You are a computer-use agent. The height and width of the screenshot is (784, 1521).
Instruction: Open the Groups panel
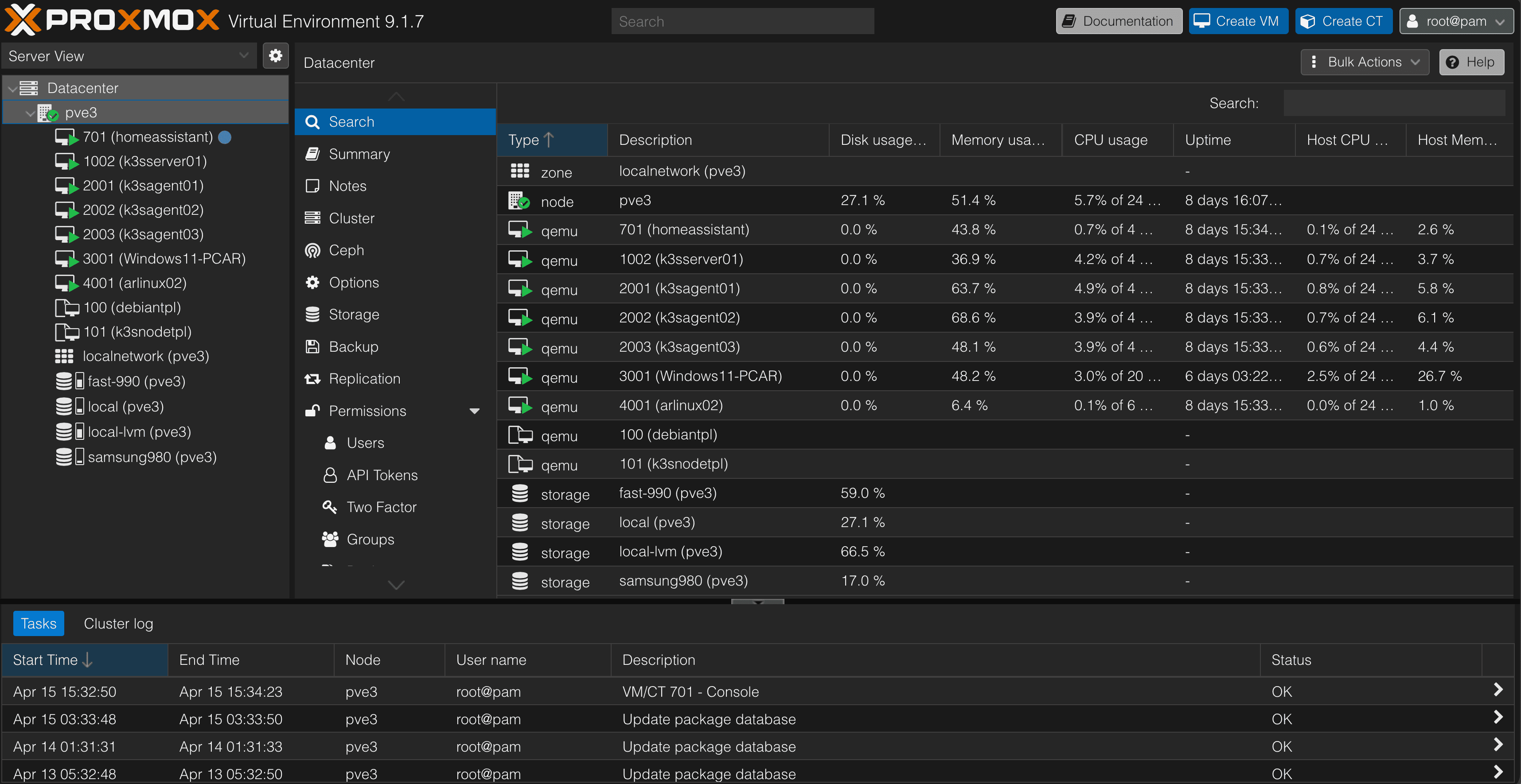coord(370,539)
